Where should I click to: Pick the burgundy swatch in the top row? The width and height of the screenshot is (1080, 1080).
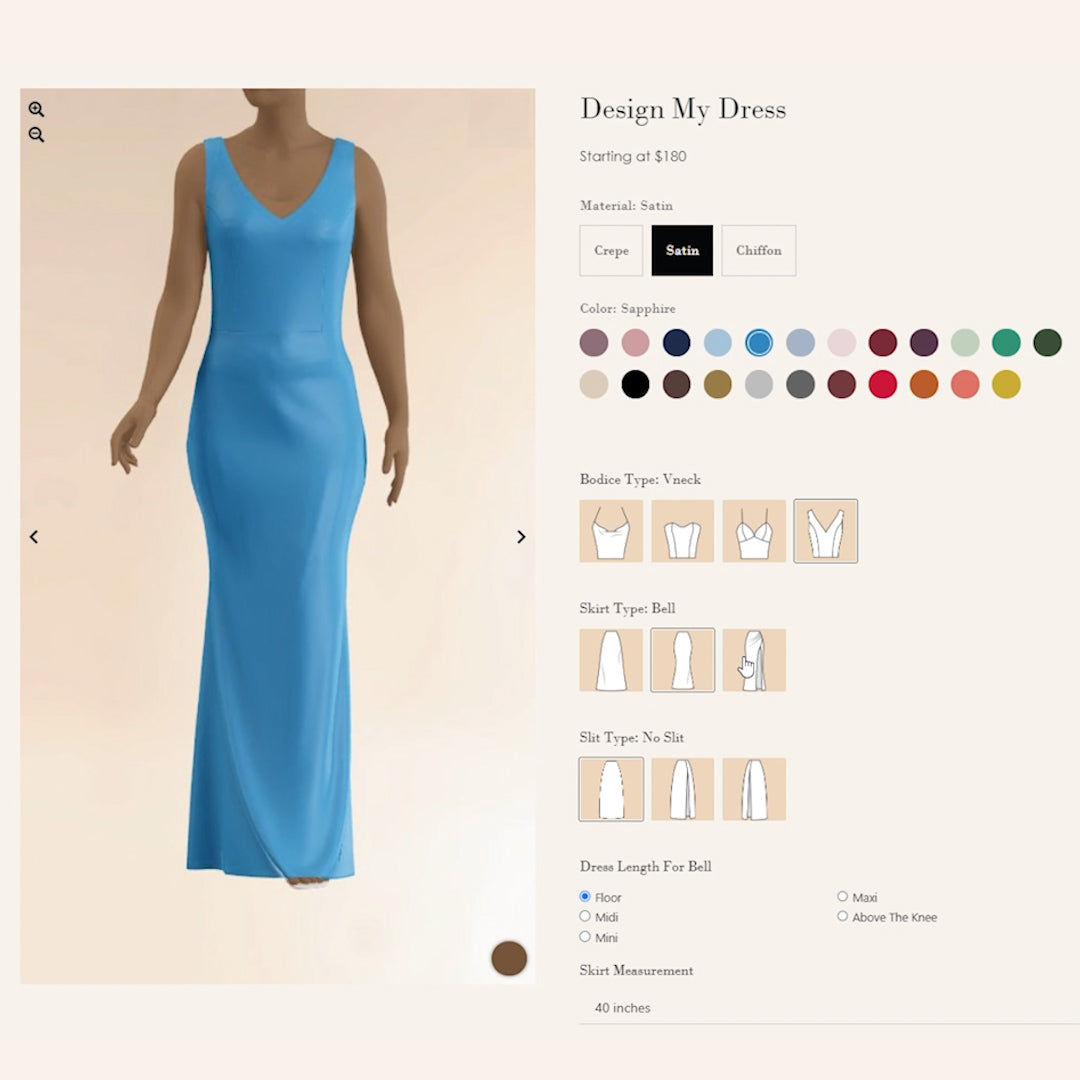click(883, 342)
